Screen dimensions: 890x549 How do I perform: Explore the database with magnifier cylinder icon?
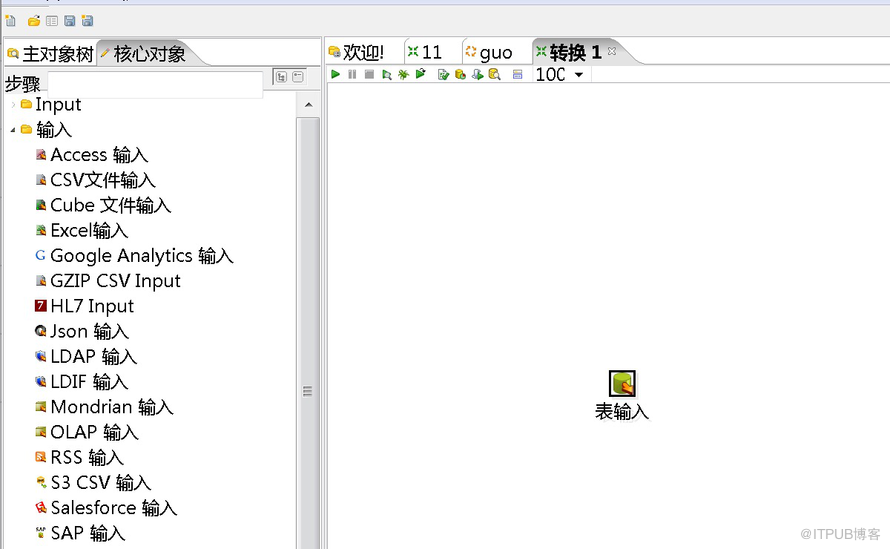[x=494, y=74]
